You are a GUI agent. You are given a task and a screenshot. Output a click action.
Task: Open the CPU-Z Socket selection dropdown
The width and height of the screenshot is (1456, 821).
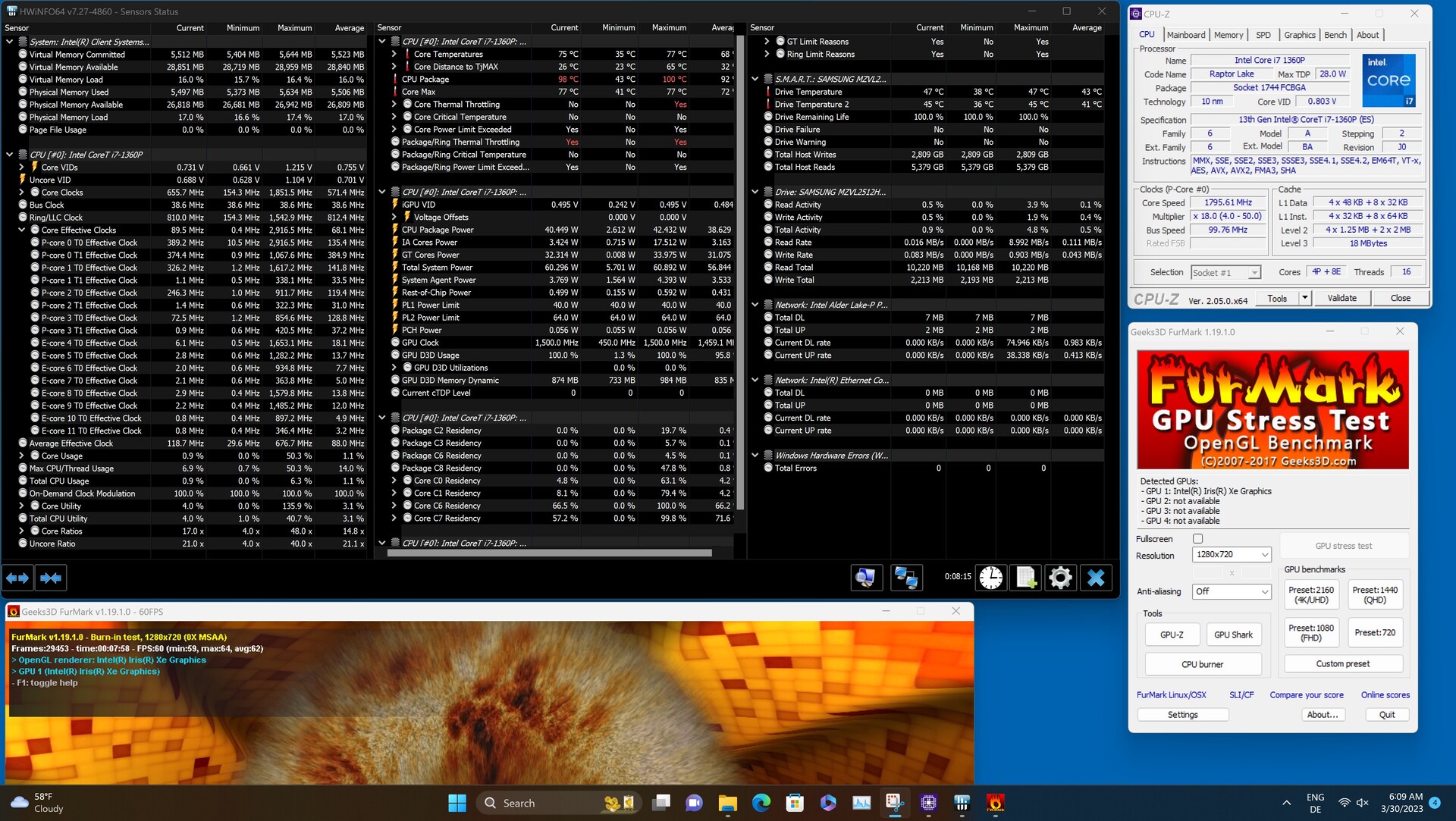coord(1225,272)
